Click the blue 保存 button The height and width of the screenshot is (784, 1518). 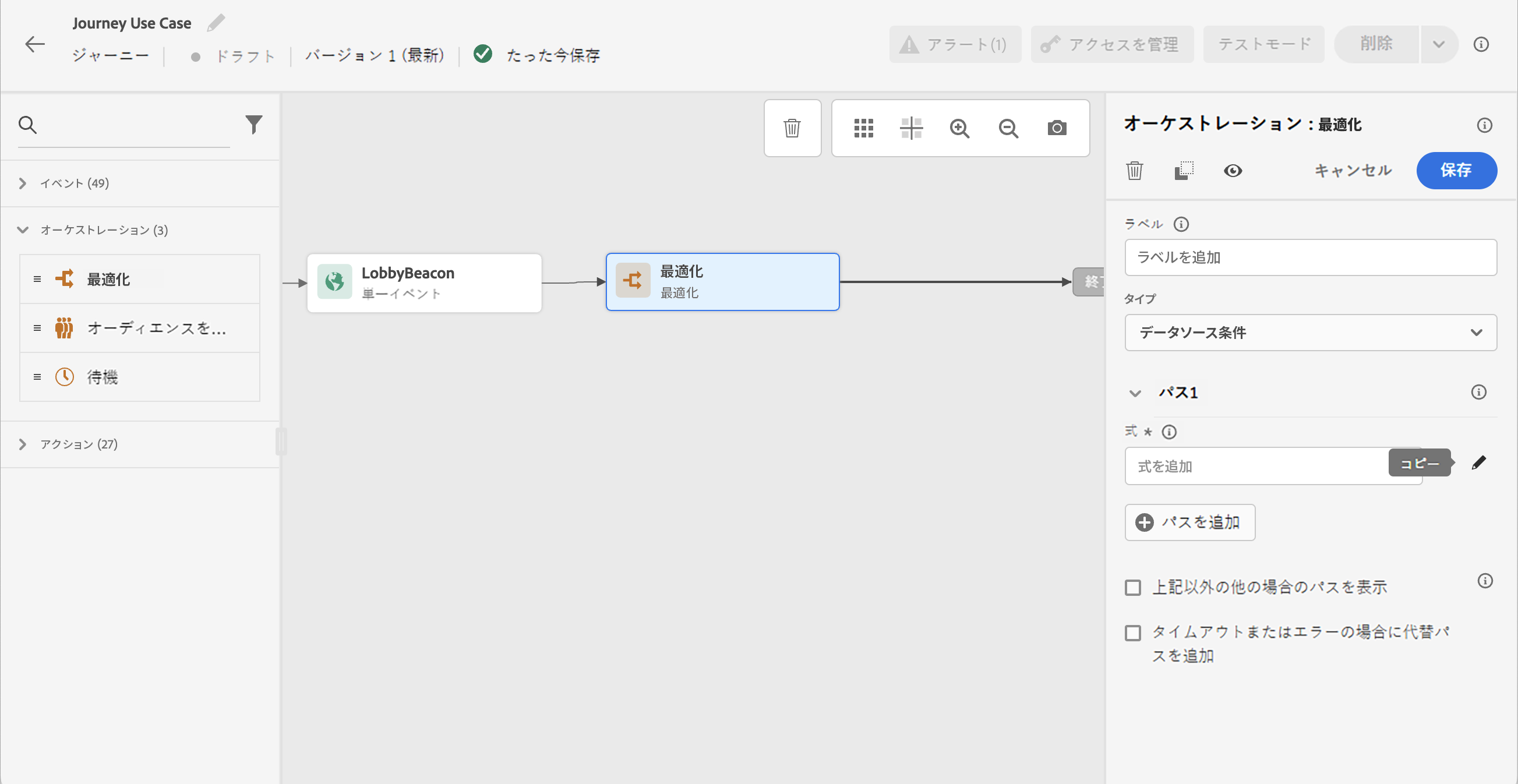(1456, 171)
